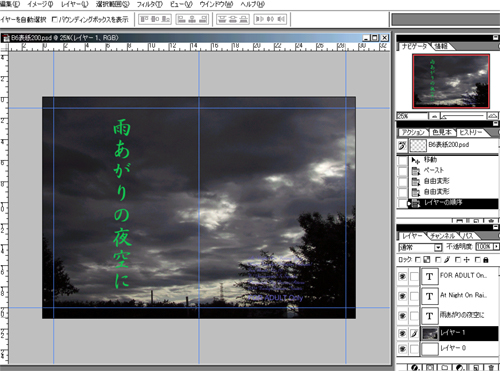The image size is (500, 371).
Task: Switch to the 色見本 (Swatches) tab
Action: pos(442,132)
